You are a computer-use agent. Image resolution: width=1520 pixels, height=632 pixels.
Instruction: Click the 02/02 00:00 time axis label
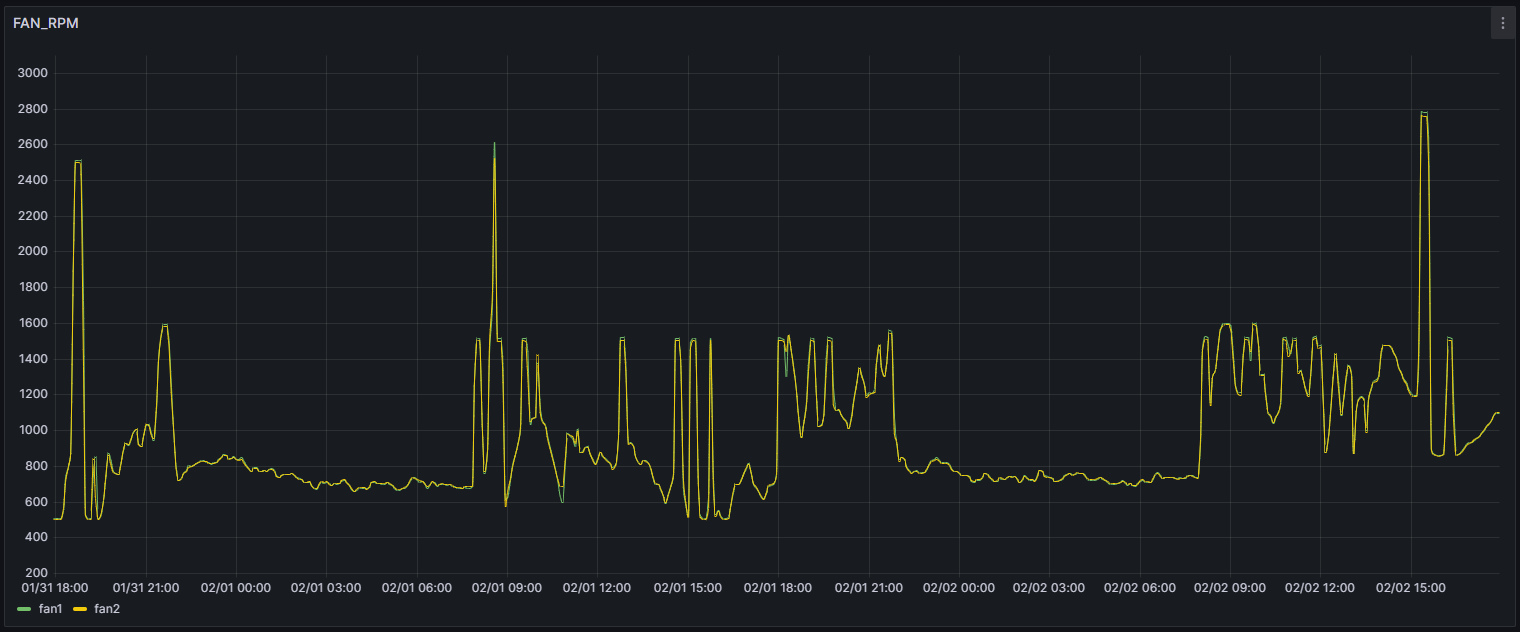958,588
